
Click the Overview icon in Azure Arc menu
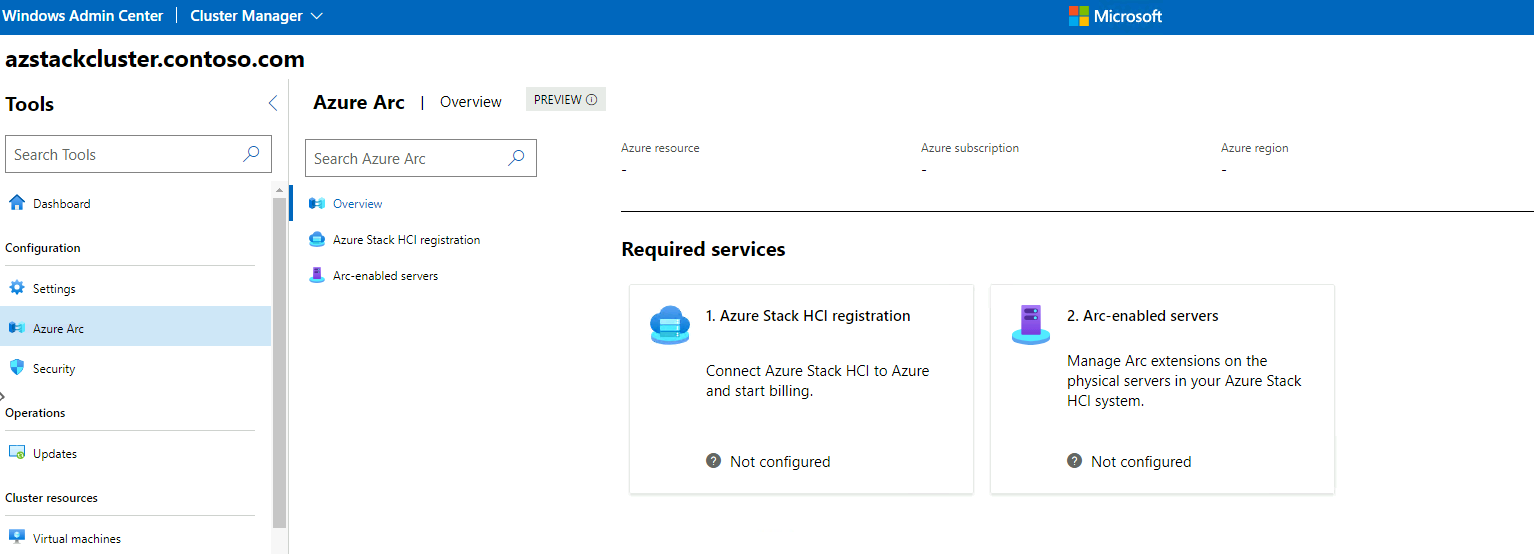pyautogui.click(x=317, y=203)
